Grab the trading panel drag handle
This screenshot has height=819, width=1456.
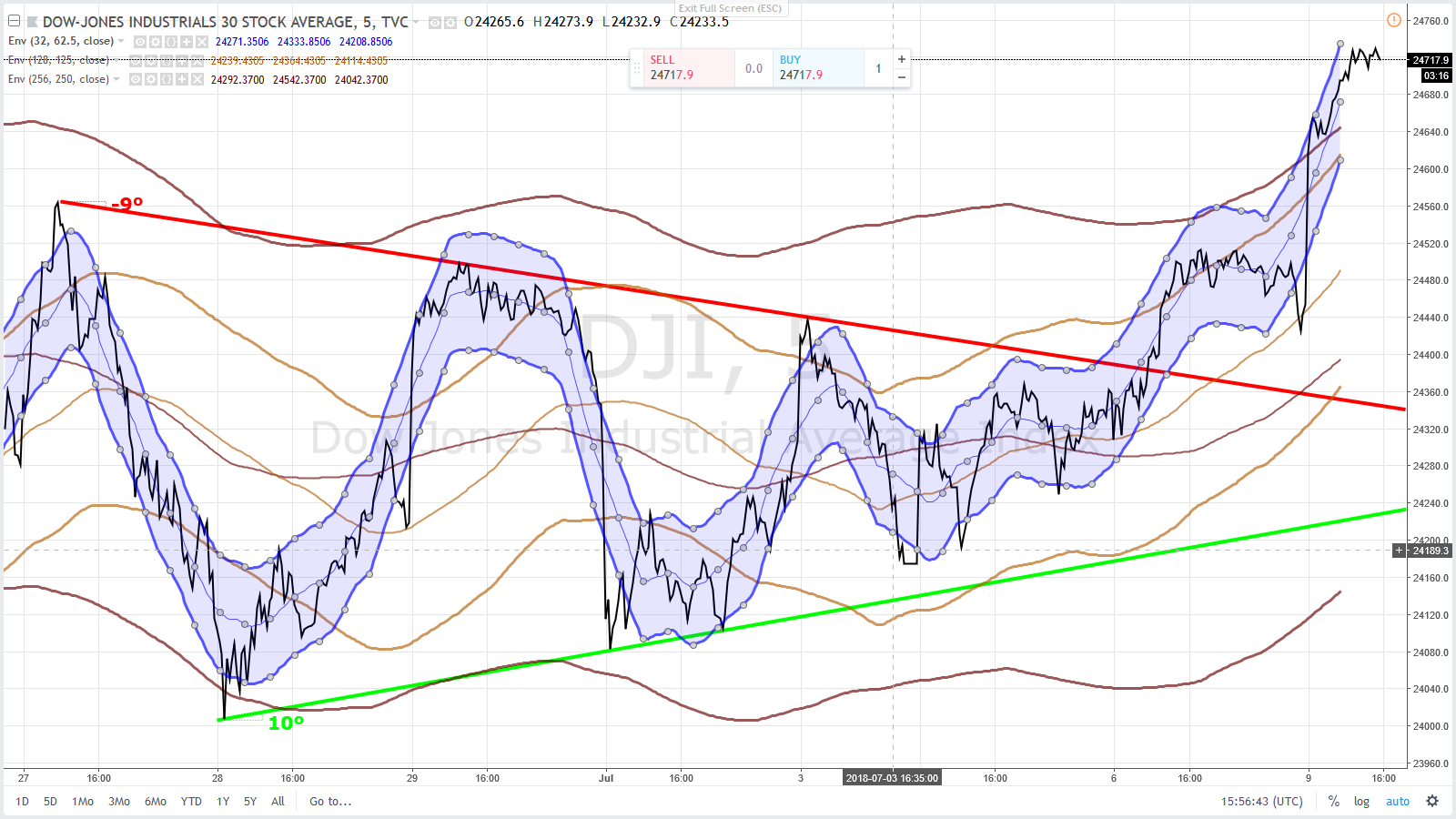click(x=637, y=68)
